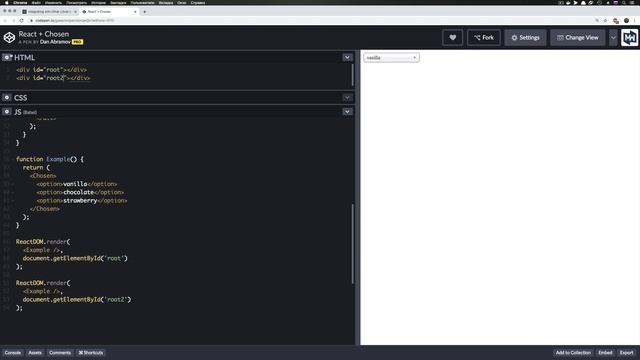Open Chrome three-dot menu
The height and width of the screenshot is (360, 640).
pos(635,20)
